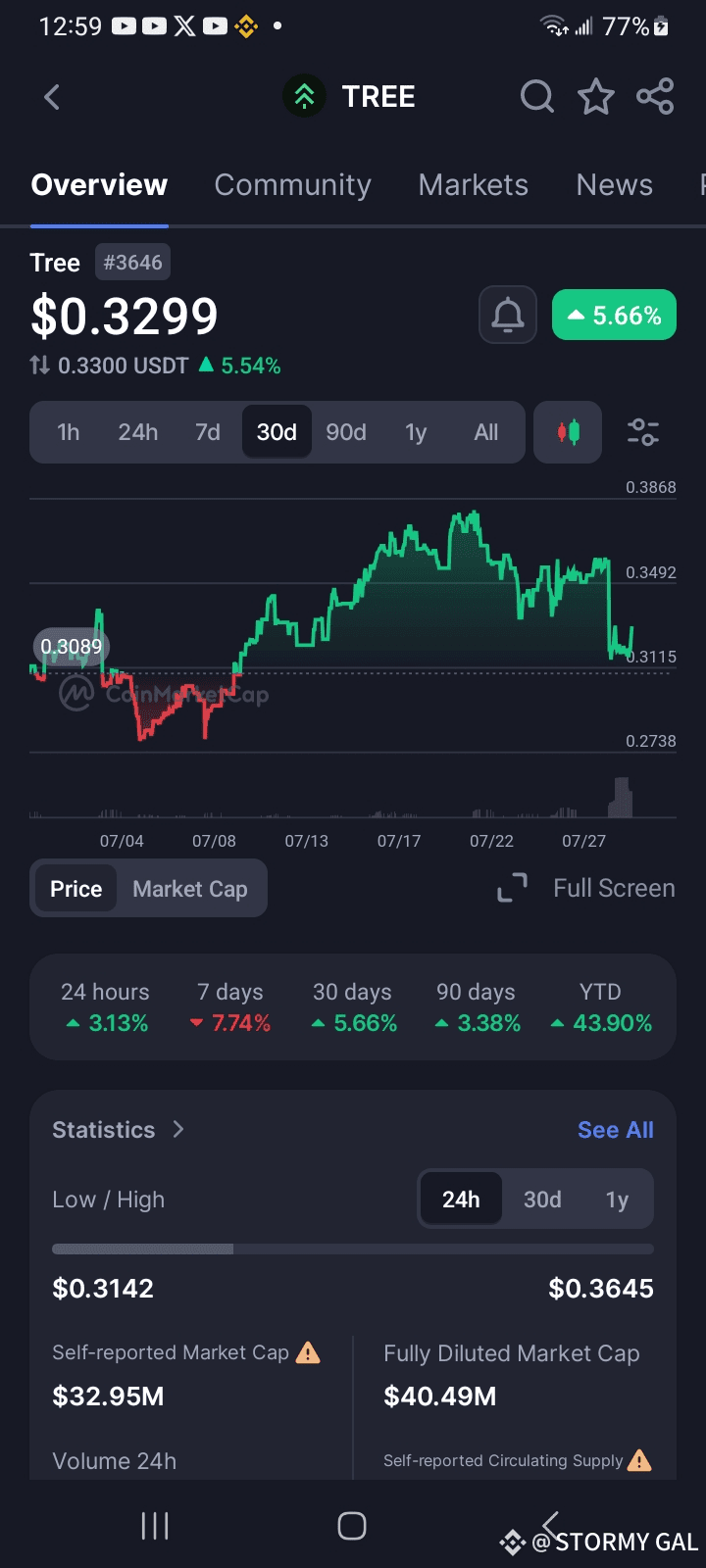Tap 90 days 3.38% change
The image size is (706, 1568).
coord(477,1007)
